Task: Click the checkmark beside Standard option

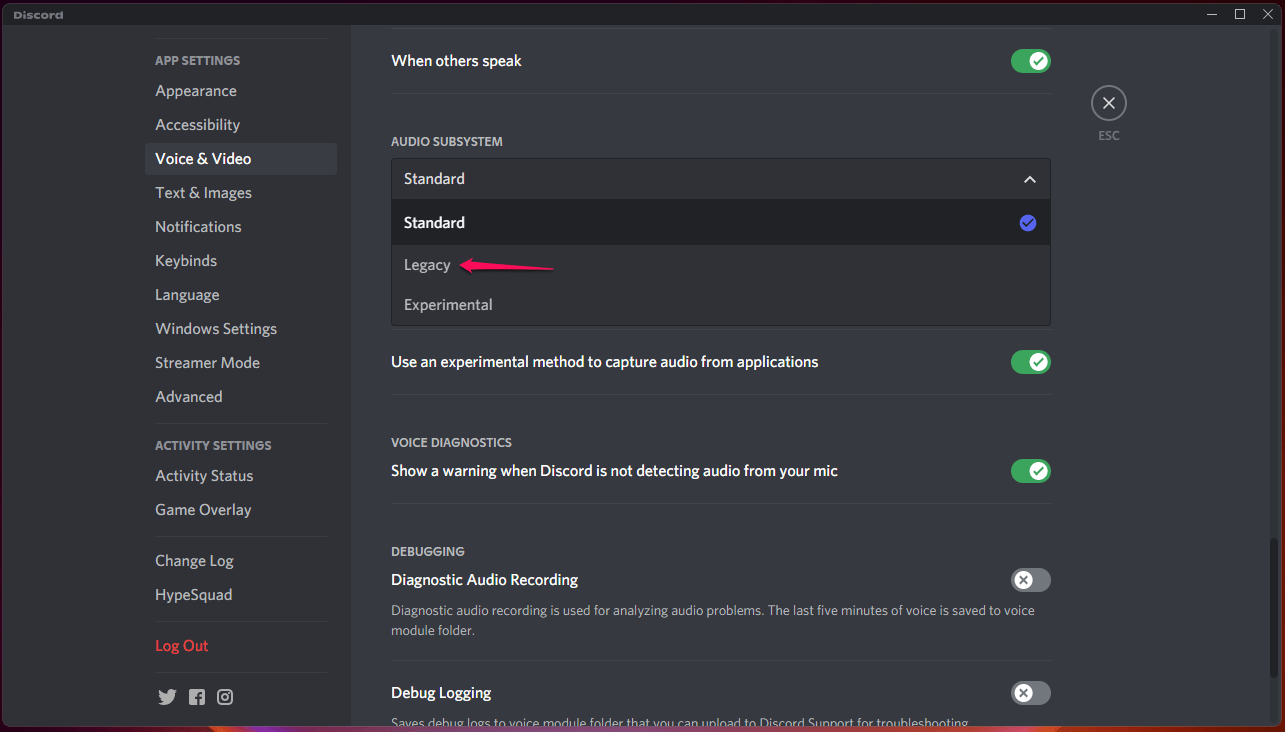Action: [x=1028, y=223]
